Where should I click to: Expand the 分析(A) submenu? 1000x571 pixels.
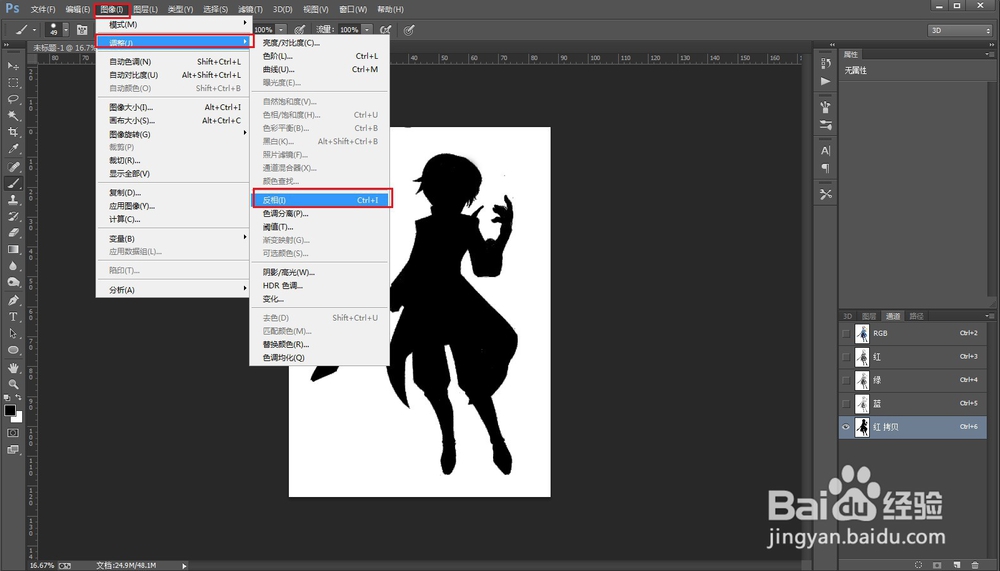(174, 290)
